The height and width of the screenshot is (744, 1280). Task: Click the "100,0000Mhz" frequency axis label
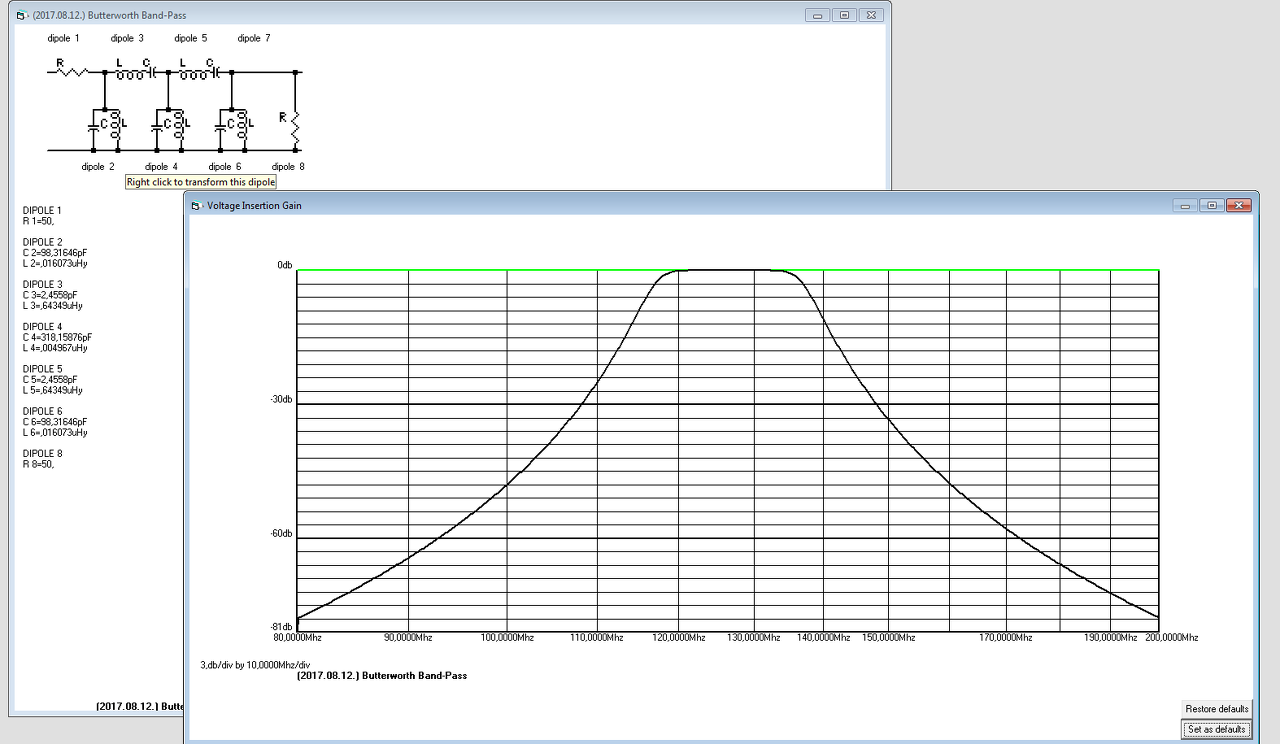coord(506,637)
